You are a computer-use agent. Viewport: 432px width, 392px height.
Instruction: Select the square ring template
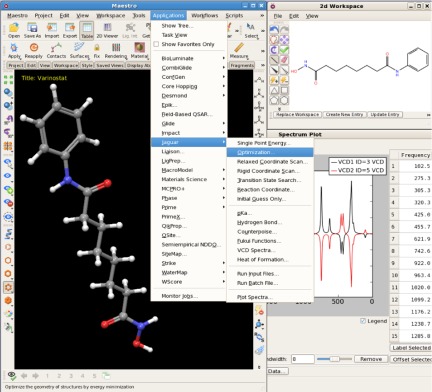pos(284,90)
